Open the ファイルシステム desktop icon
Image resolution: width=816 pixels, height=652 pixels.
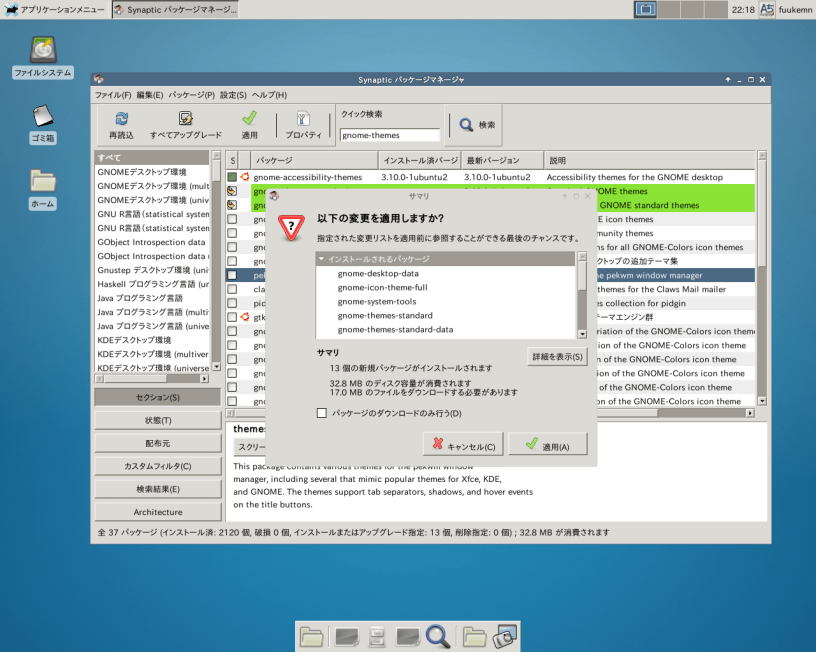pyautogui.click(x=43, y=50)
